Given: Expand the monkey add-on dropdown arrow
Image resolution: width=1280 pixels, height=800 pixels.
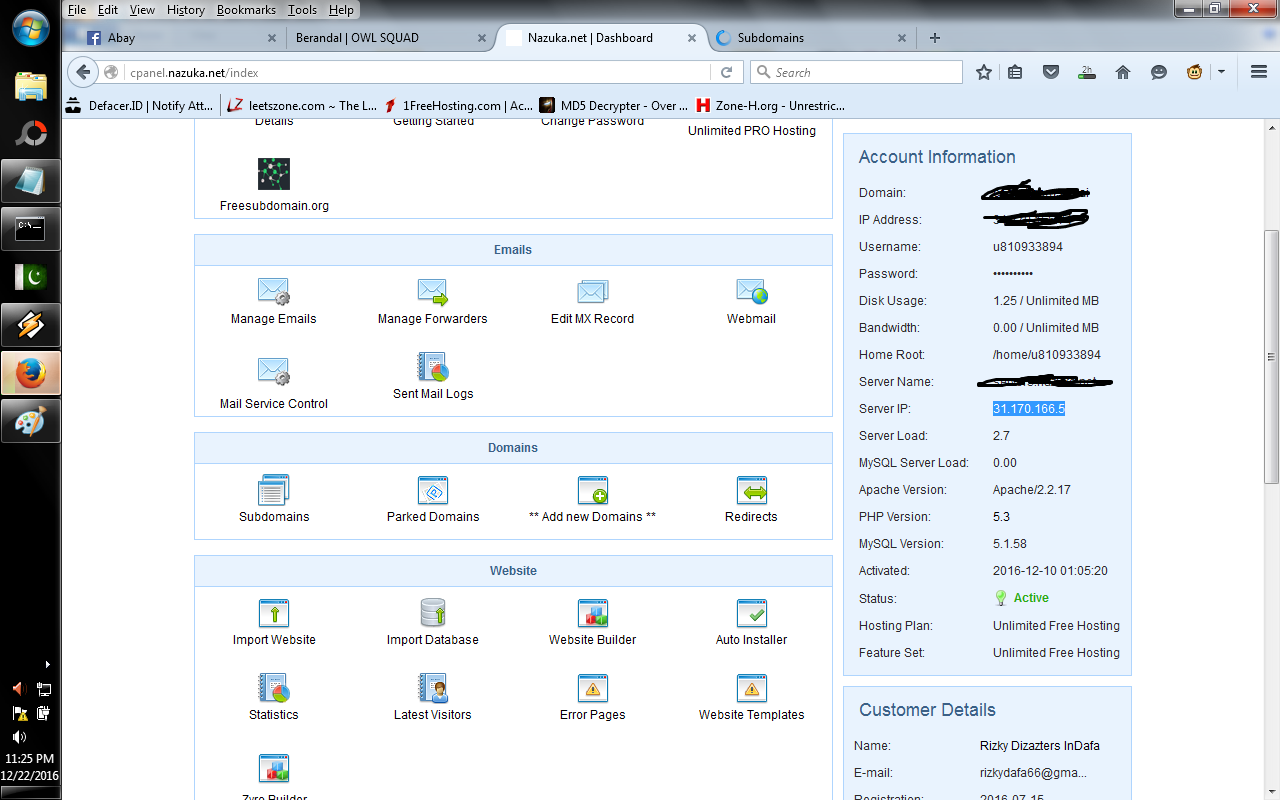Looking at the screenshot, I should (x=1221, y=72).
